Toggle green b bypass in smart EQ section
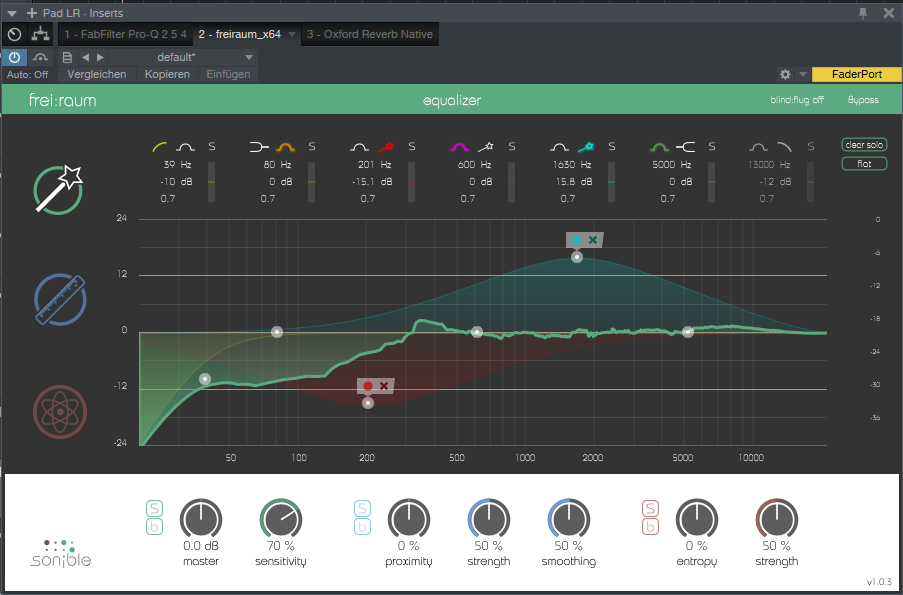Screen dimensions: 903x595 click(154, 526)
